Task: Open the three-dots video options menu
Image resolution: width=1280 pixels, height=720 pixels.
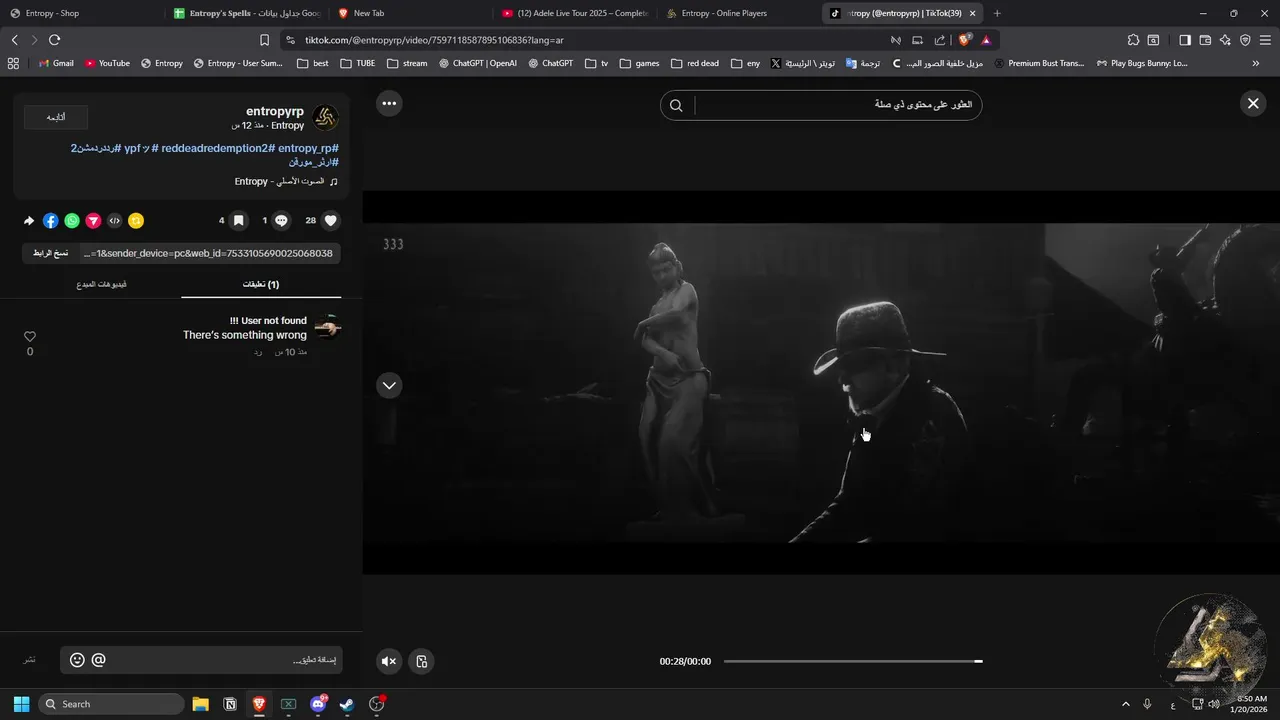Action: coord(389,103)
